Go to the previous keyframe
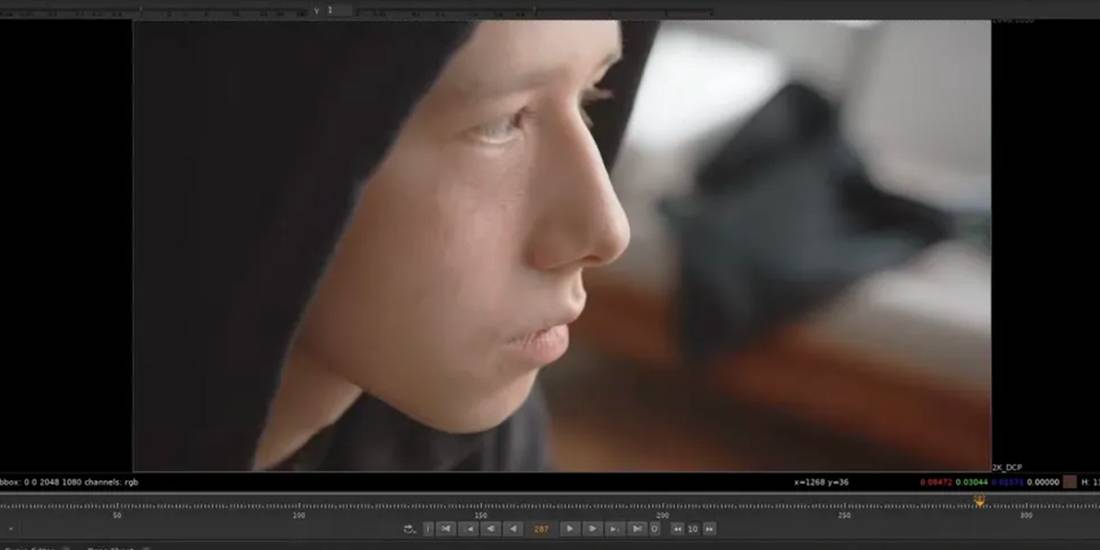1100x550 pixels. pyautogui.click(x=468, y=529)
